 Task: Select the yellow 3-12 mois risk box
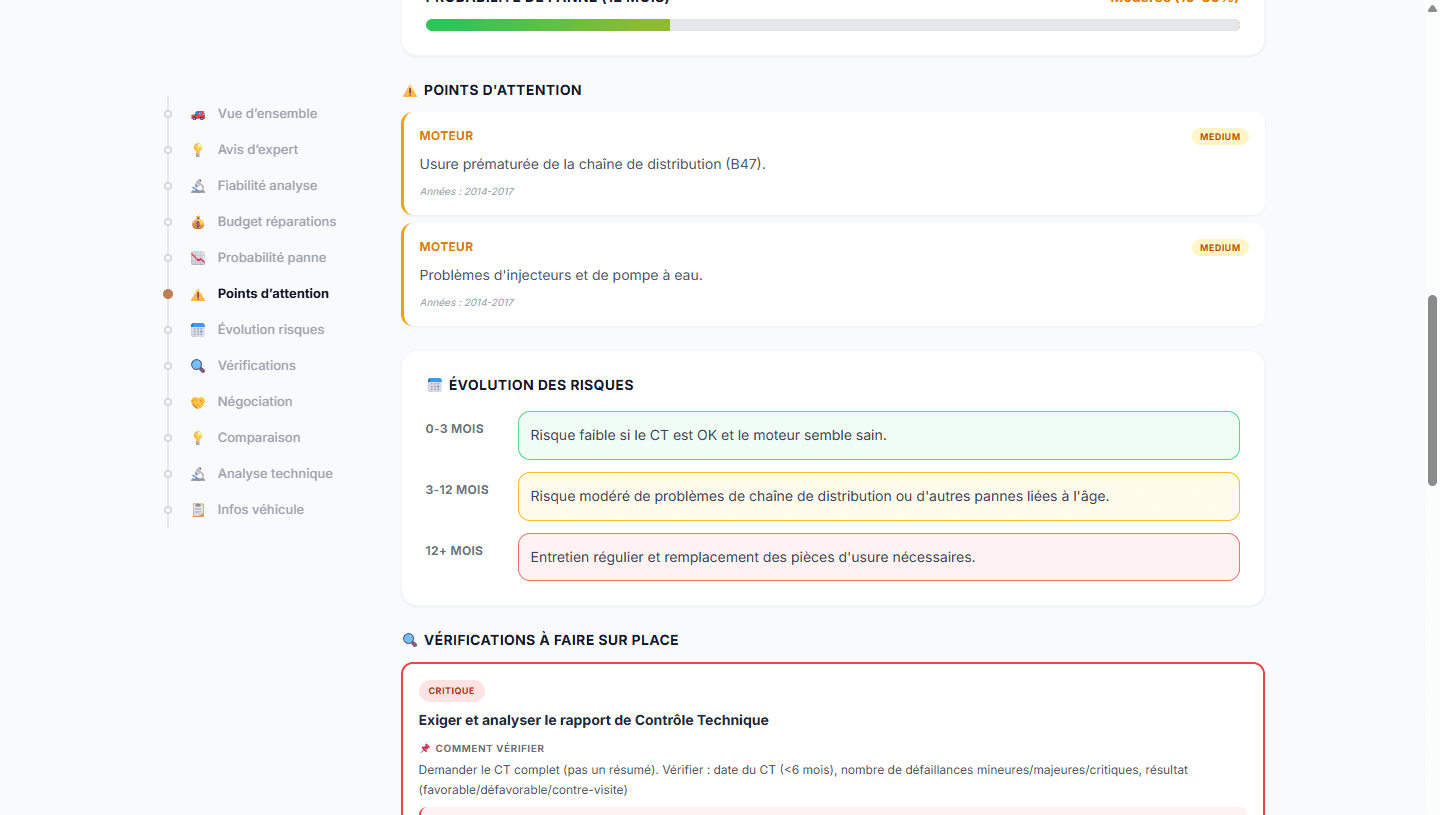(879, 497)
